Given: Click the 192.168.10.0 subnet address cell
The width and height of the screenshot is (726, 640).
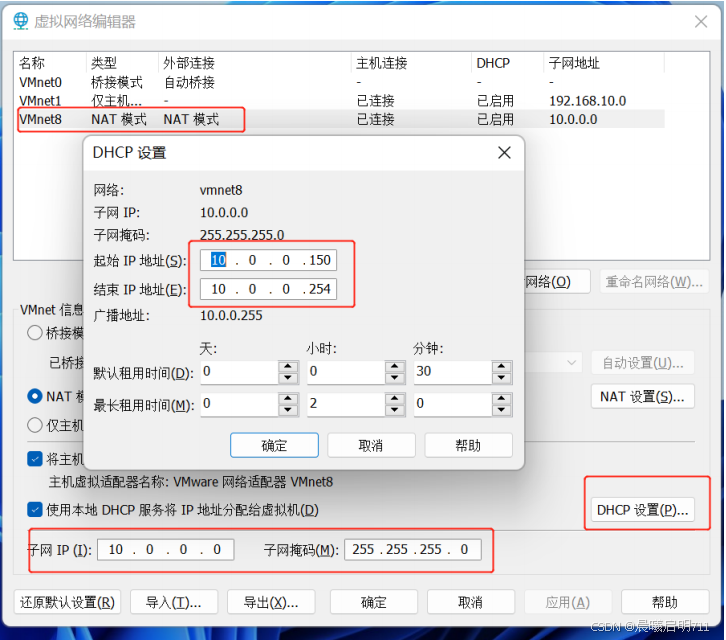Looking at the screenshot, I should click(x=588, y=100).
